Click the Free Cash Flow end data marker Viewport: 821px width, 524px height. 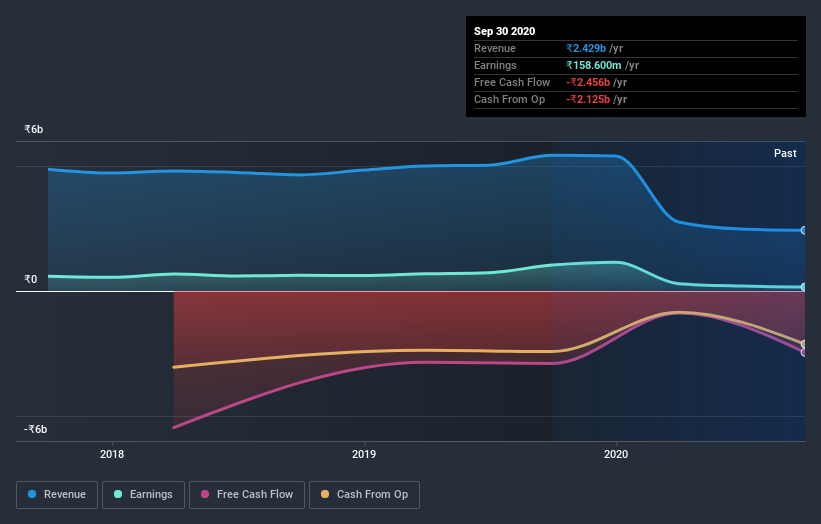pyautogui.click(x=804, y=352)
